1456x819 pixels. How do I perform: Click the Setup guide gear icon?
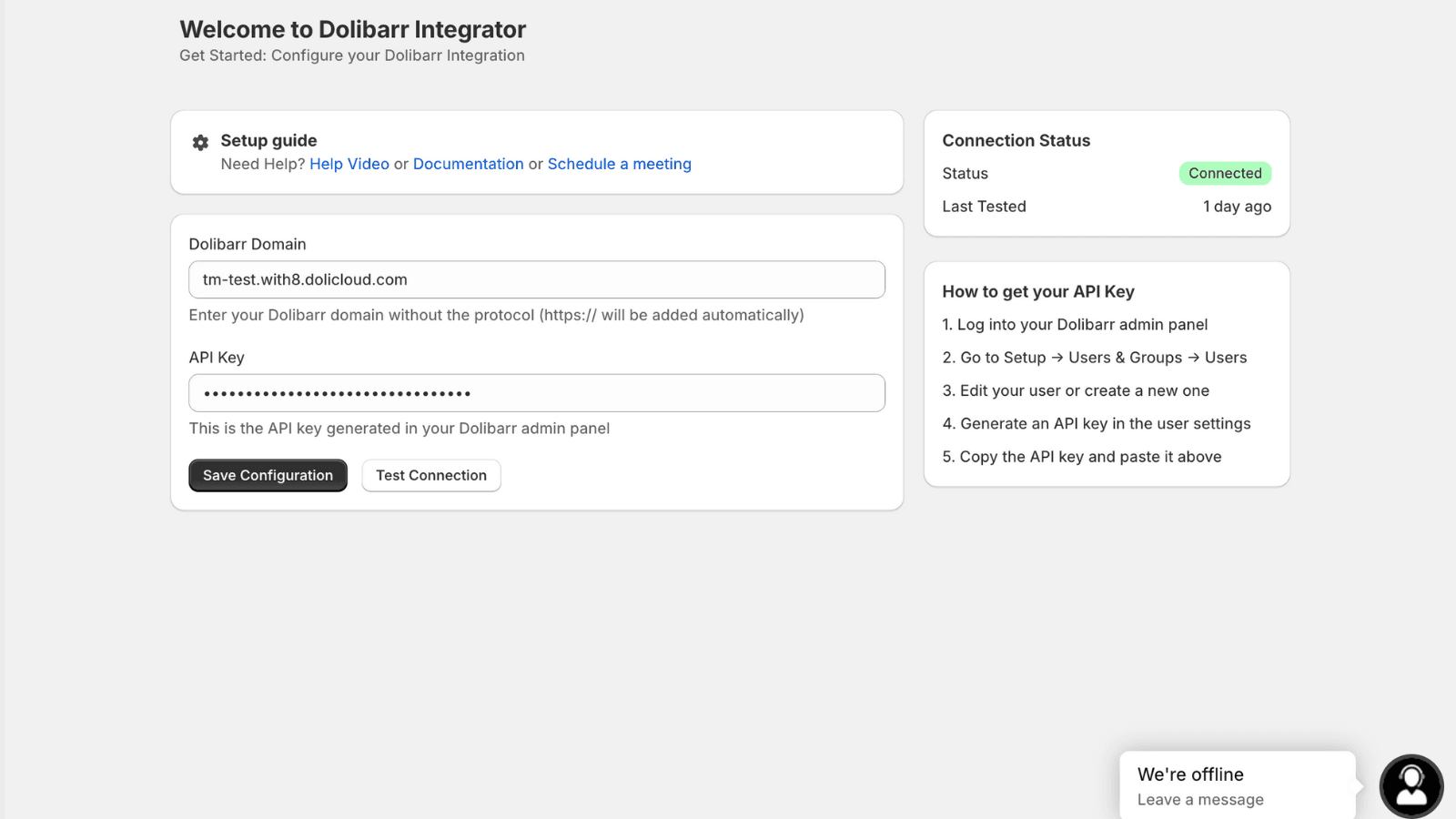[200, 142]
